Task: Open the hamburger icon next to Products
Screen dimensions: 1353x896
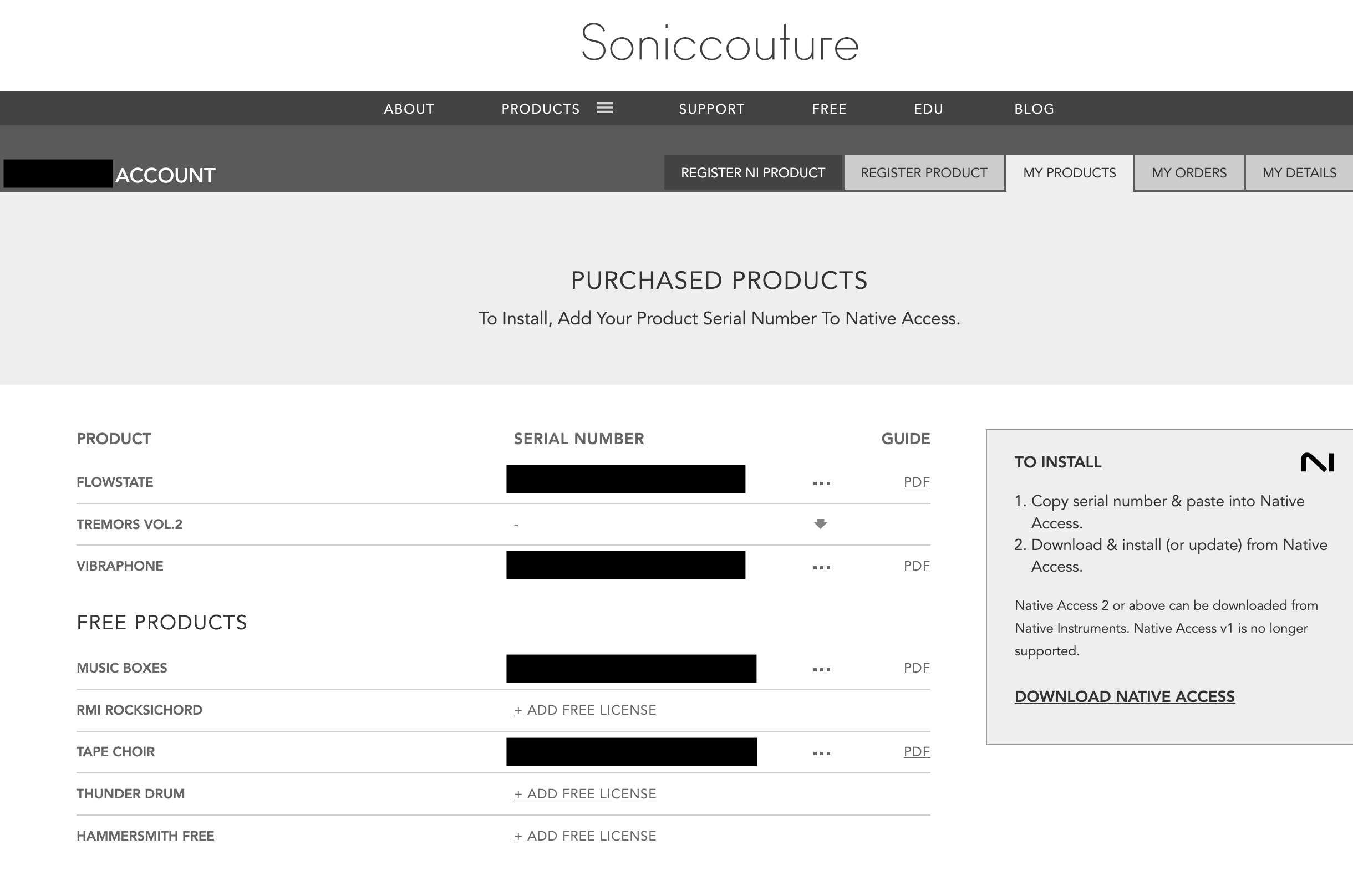Action: pos(604,108)
